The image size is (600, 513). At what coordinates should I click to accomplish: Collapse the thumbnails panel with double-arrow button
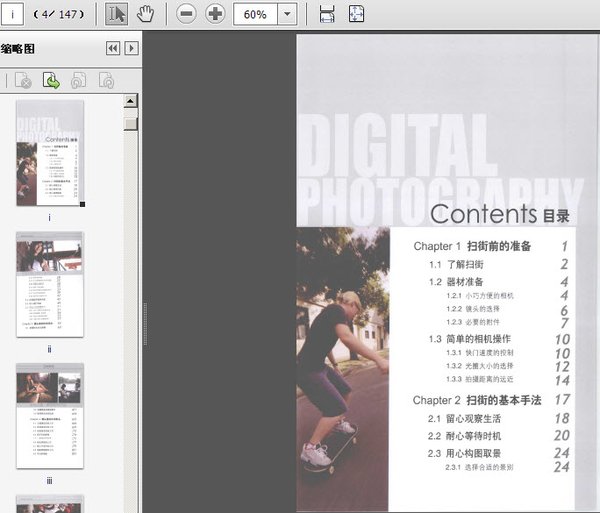pos(113,48)
